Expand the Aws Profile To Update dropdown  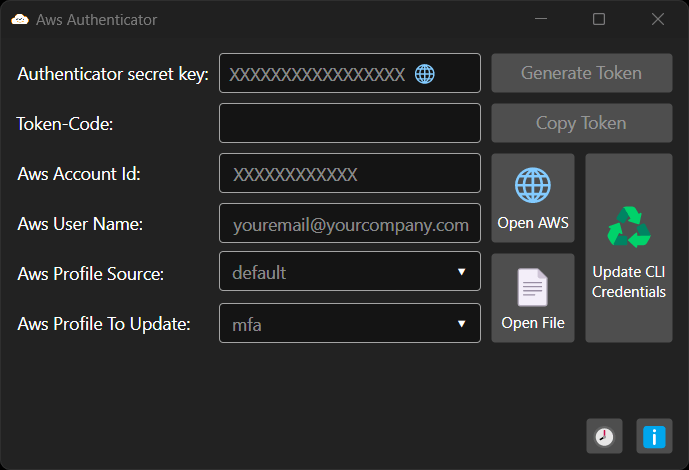tap(350, 323)
